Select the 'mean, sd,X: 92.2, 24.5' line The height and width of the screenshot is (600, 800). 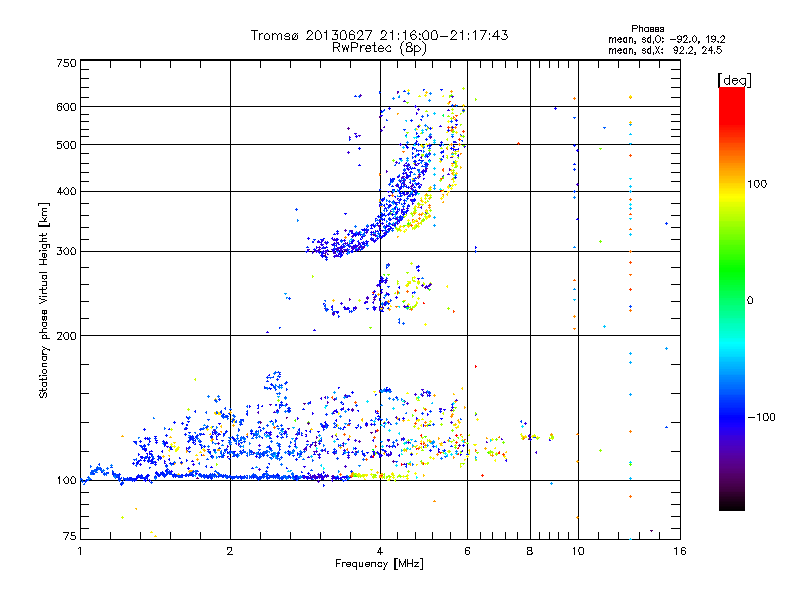(x=665, y=50)
